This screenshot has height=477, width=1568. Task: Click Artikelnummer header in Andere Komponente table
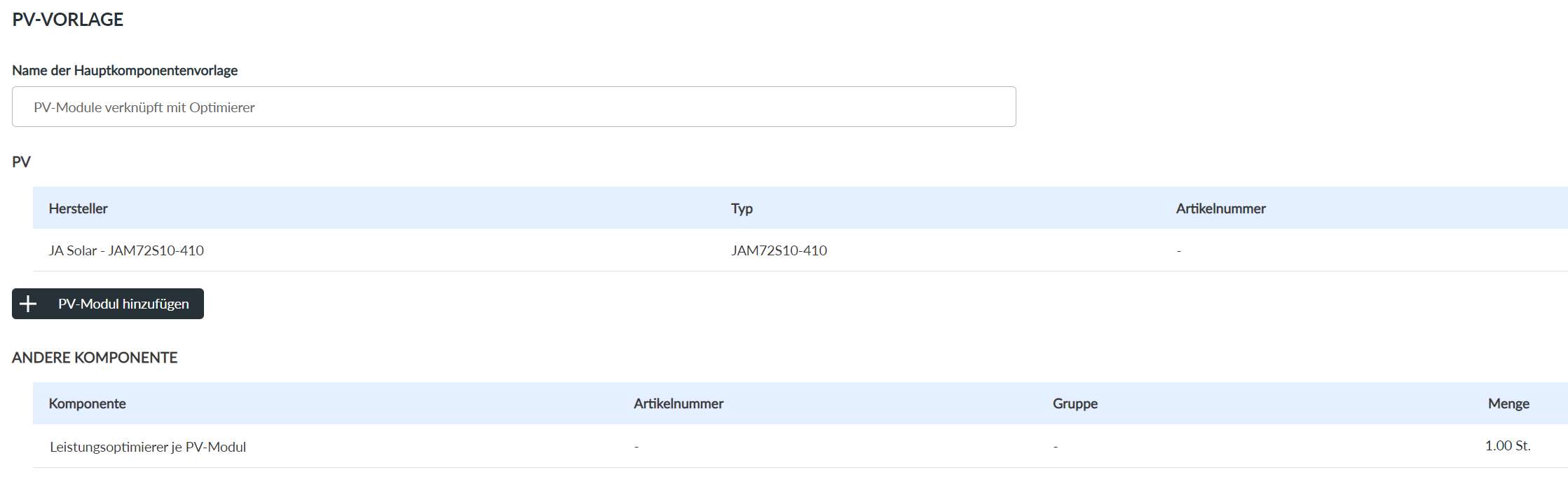678,403
